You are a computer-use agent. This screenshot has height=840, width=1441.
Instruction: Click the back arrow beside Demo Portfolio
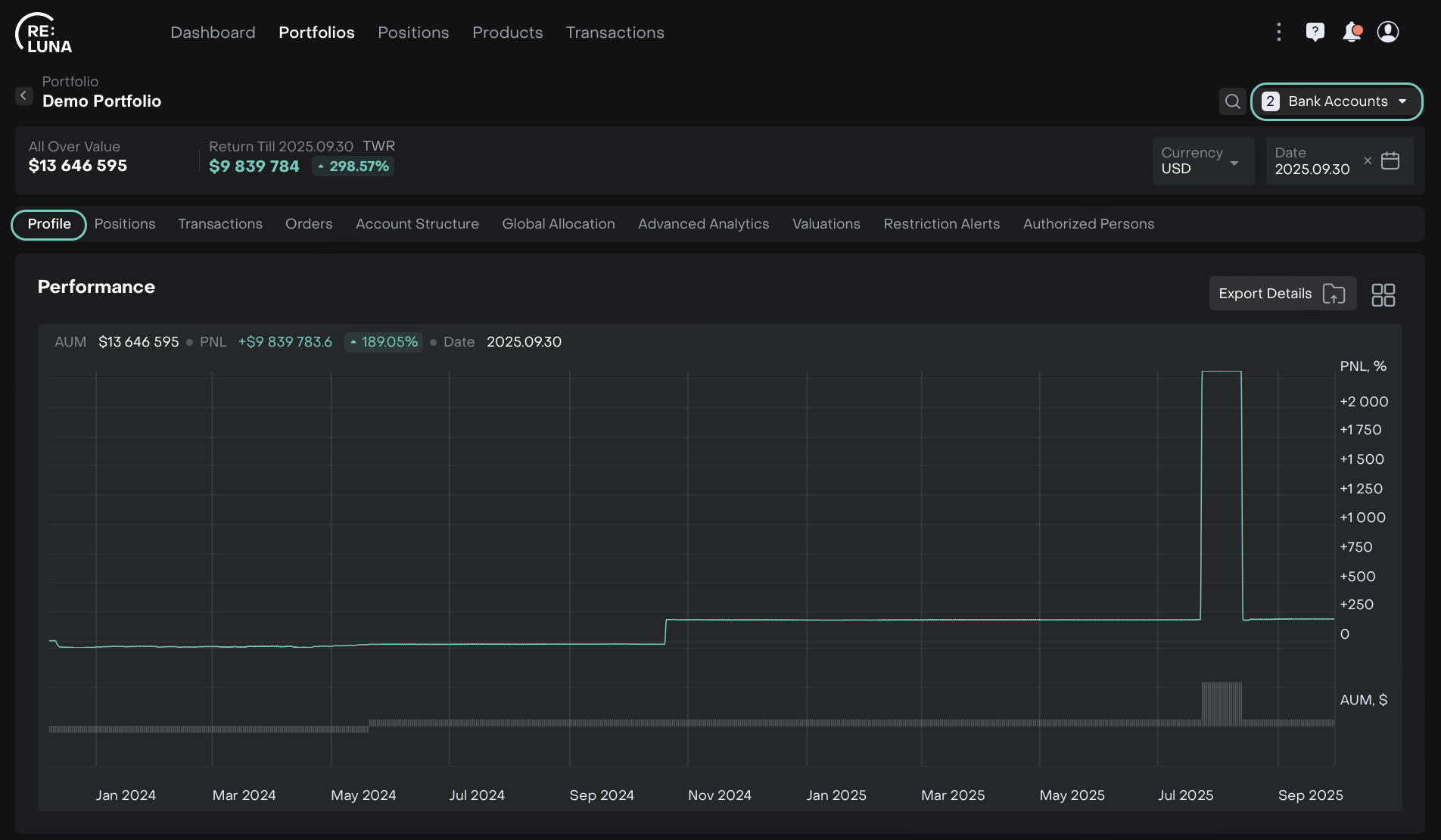tap(23, 95)
